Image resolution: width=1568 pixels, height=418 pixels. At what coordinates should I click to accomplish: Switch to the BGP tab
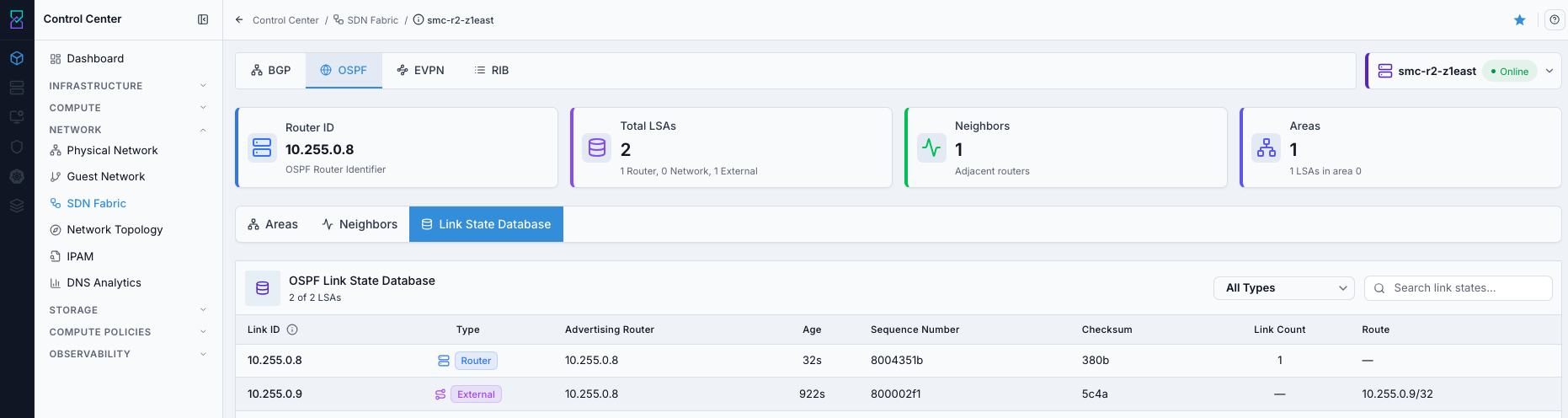point(271,71)
